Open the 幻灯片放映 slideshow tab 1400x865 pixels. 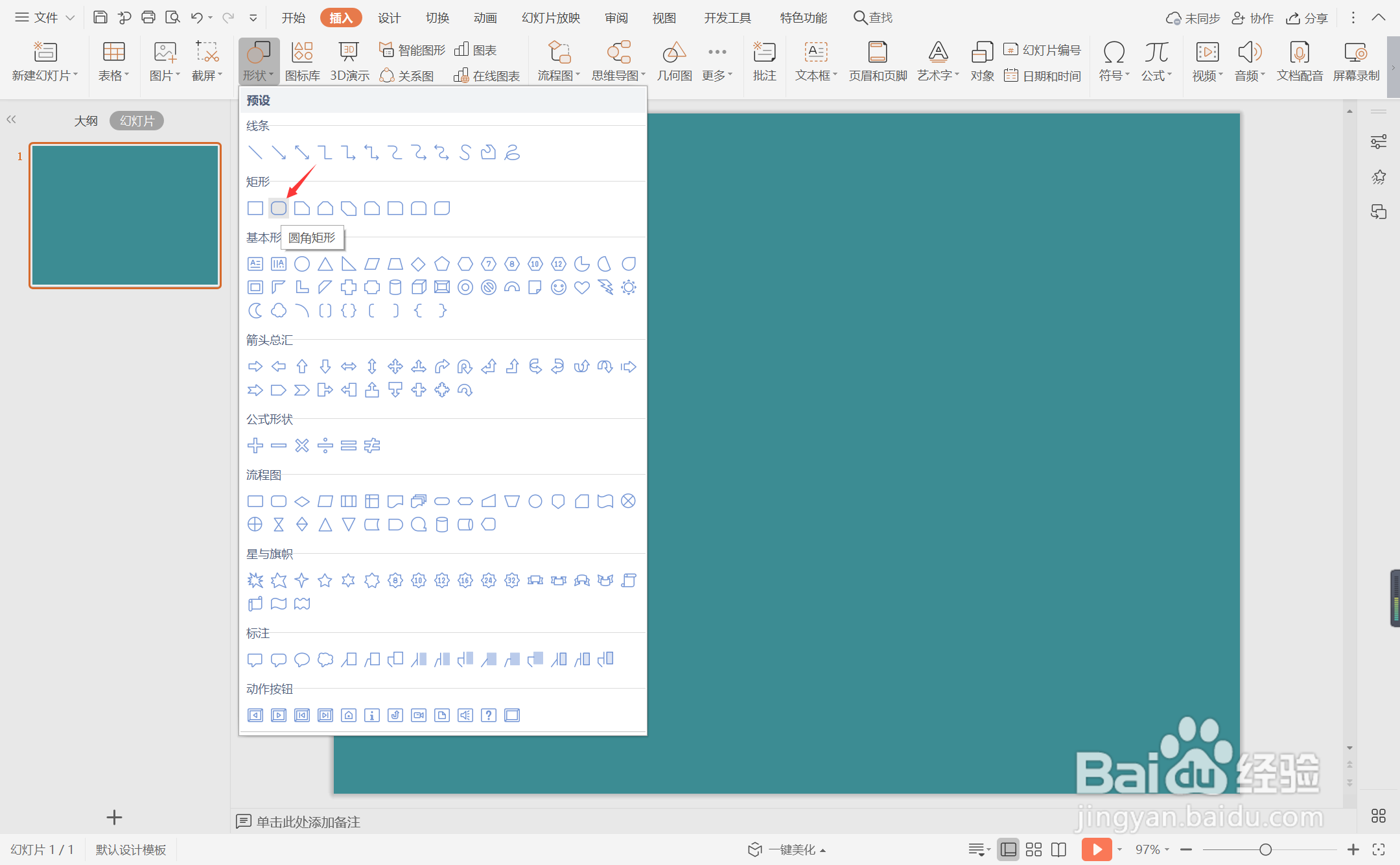click(x=551, y=18)
